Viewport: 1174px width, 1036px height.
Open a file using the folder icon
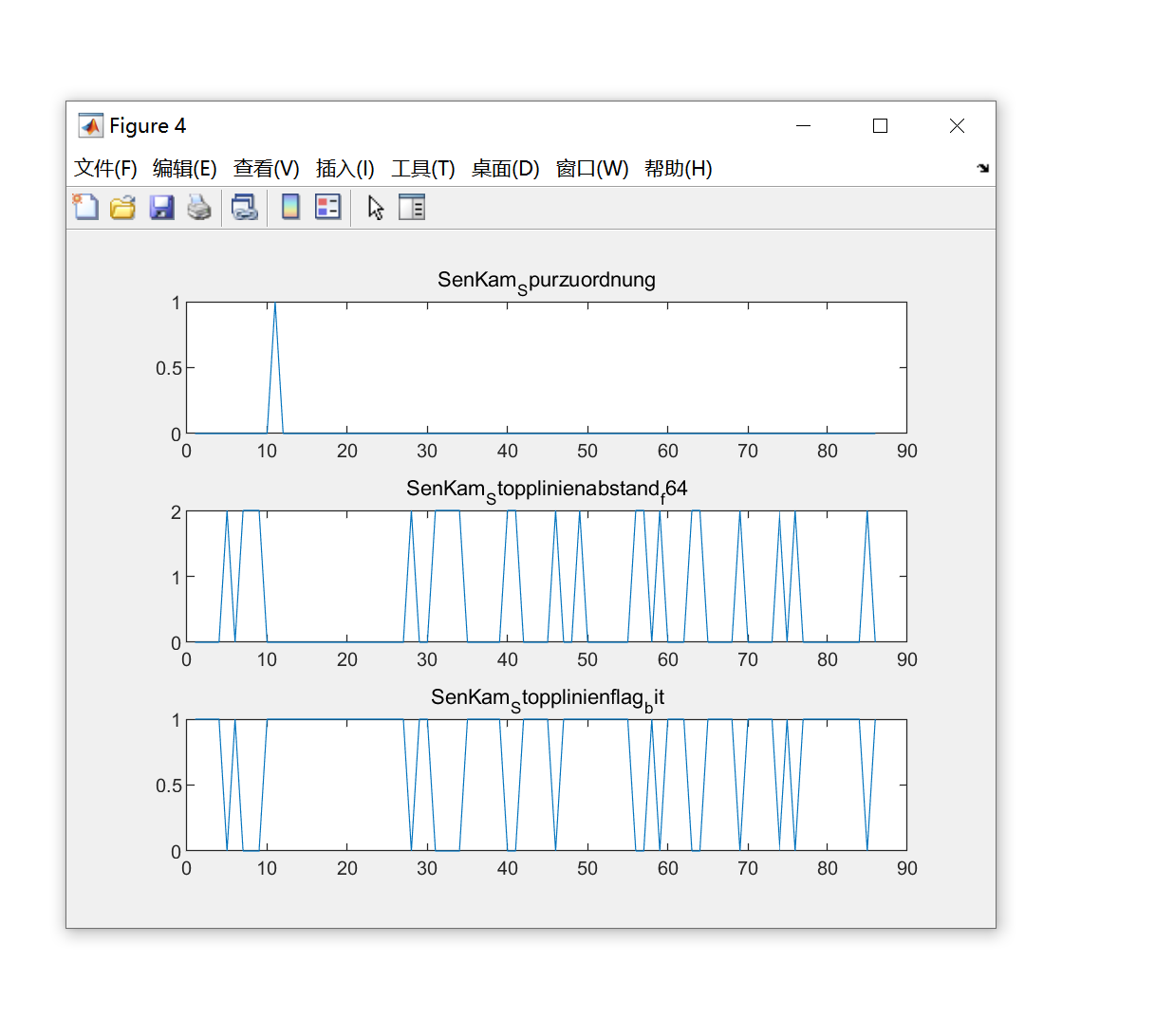pyautogui.click(x=122, y=207)
